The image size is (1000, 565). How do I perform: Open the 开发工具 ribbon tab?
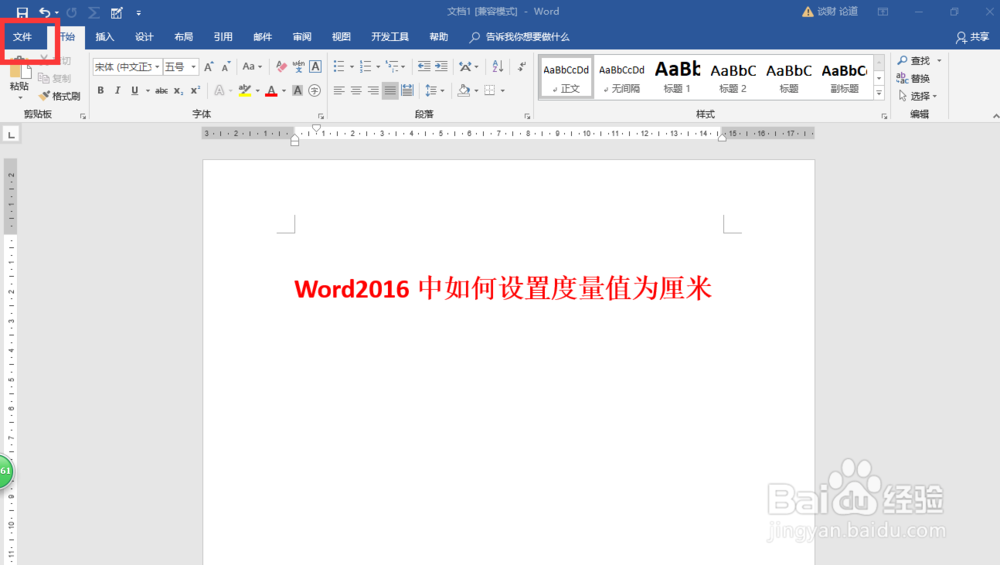[x=390, y=37]
